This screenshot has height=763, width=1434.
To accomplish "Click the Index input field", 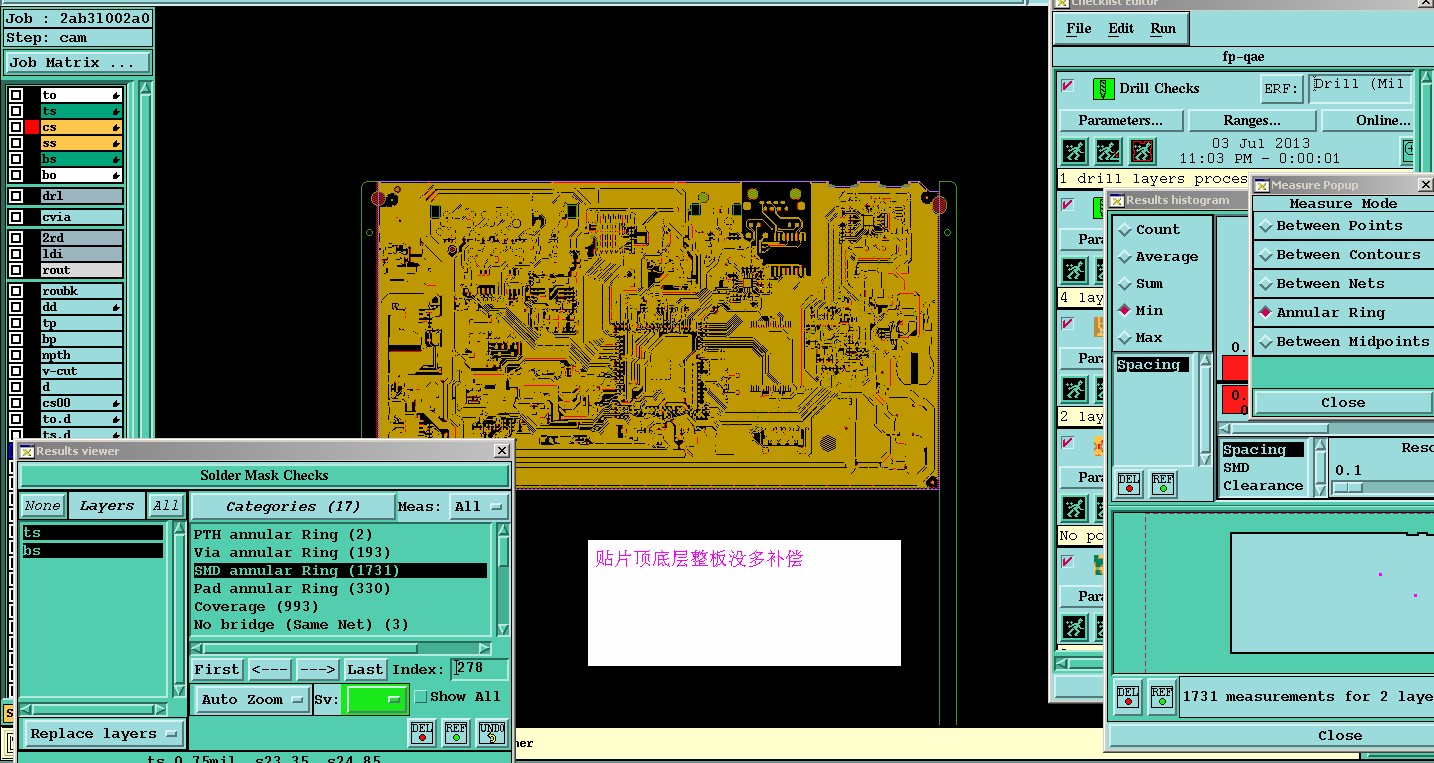I will 479,669.
